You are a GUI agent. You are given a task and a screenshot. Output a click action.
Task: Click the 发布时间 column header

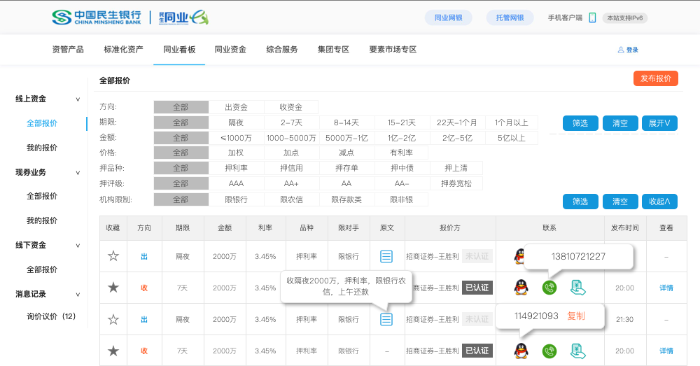pyautogui.click(x=625, y=228)
